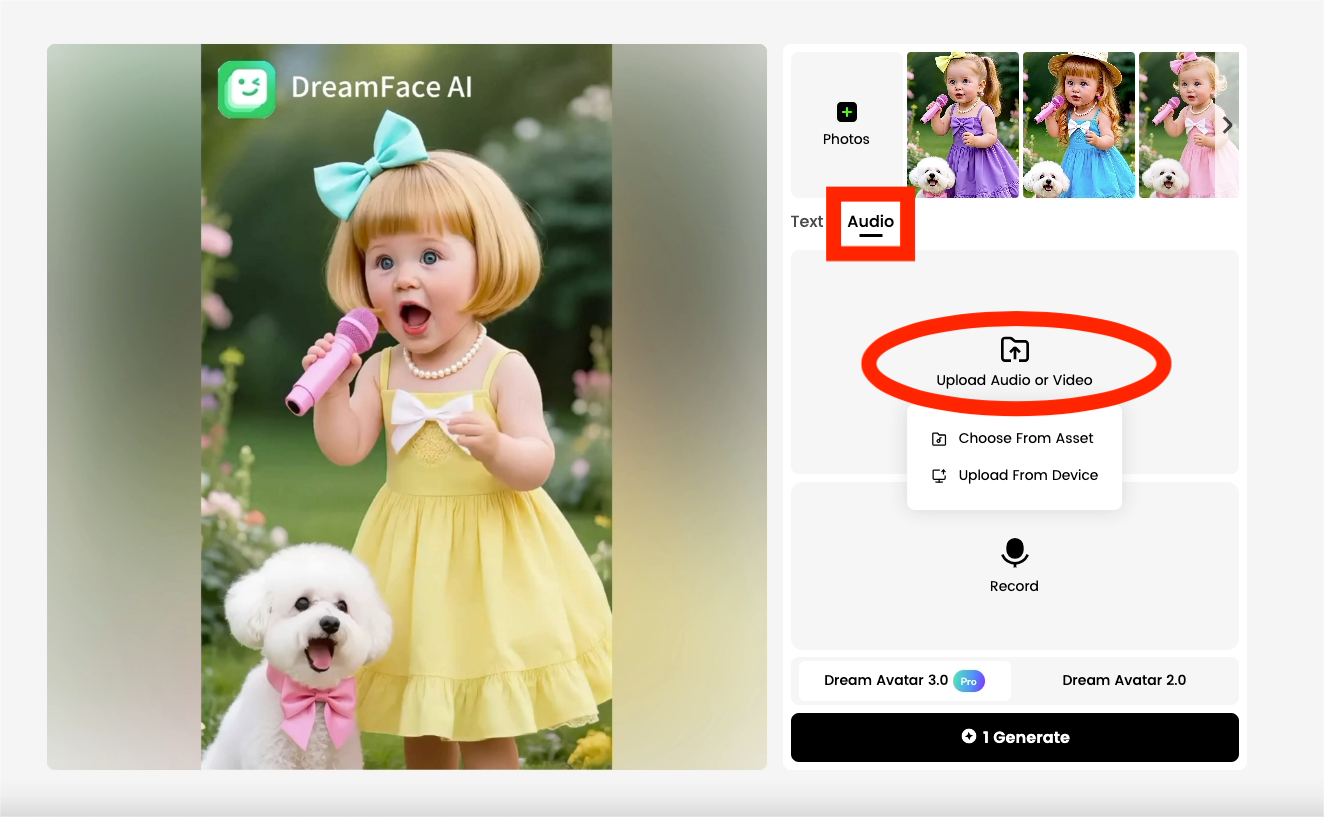Click the upload folder arrow icon
Screen dimensions: 1324x817
(1014, 349)
